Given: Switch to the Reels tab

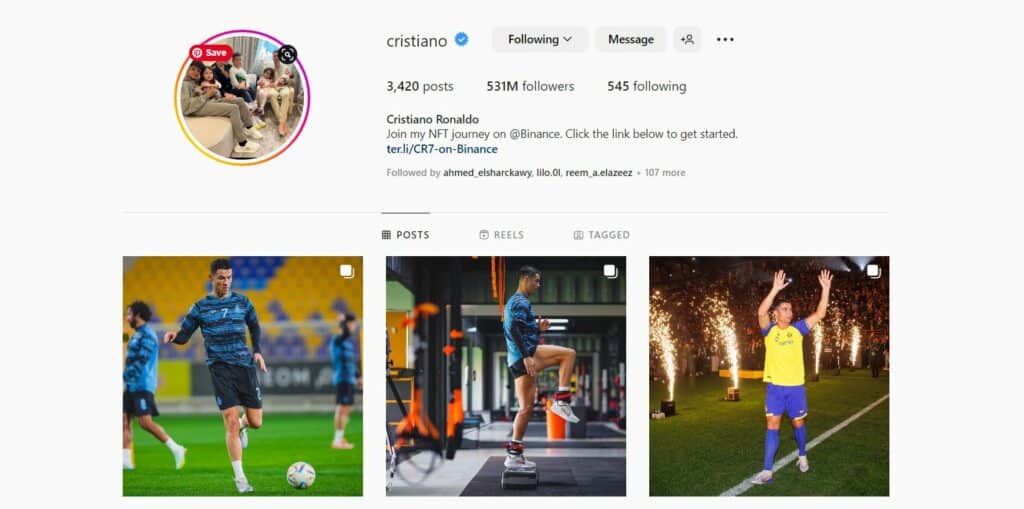Looking at the screenshot, I should coord(502,235).
